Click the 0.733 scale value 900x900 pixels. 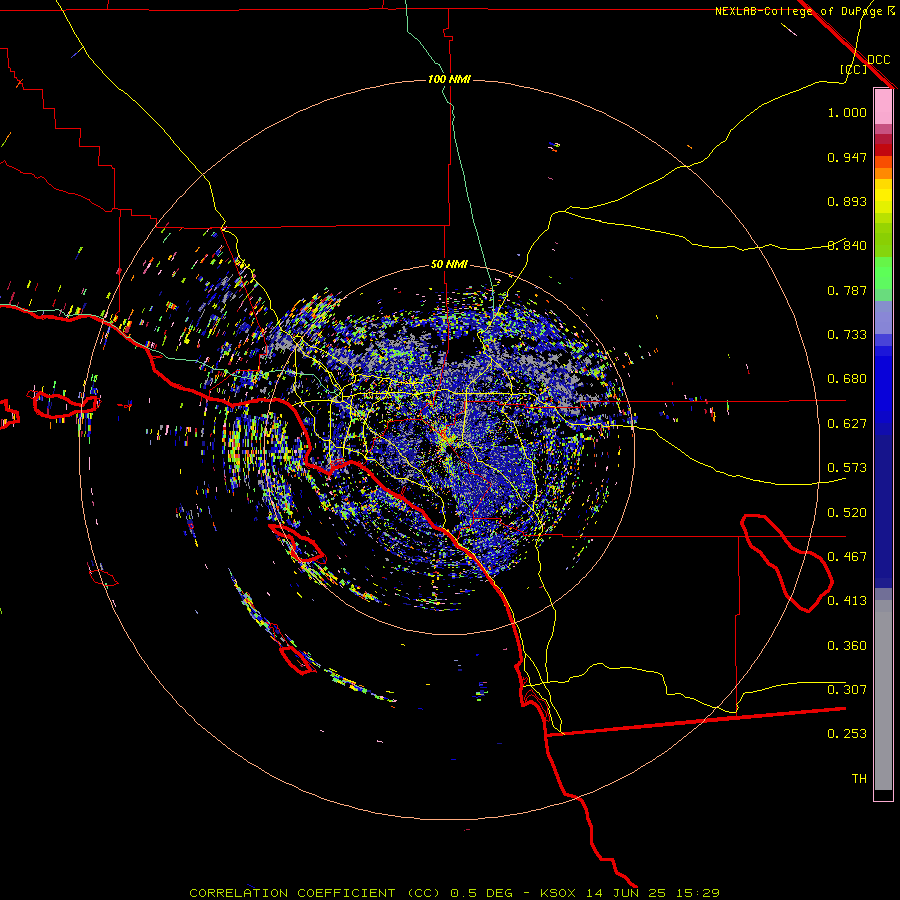click(847, 335)
